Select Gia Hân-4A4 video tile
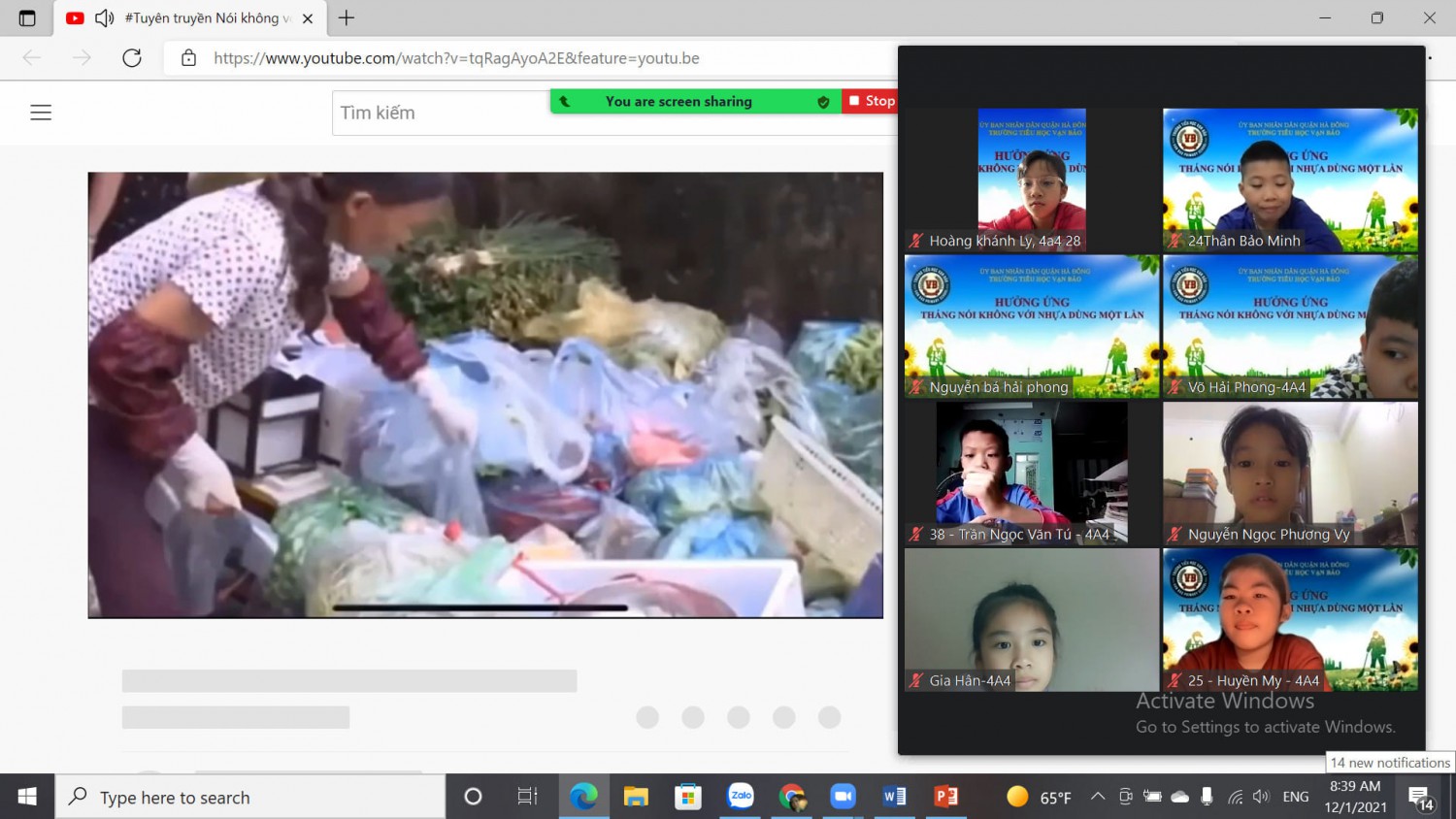The width and height of the screenshot is (1456, 819). (x=1032, y=620)
